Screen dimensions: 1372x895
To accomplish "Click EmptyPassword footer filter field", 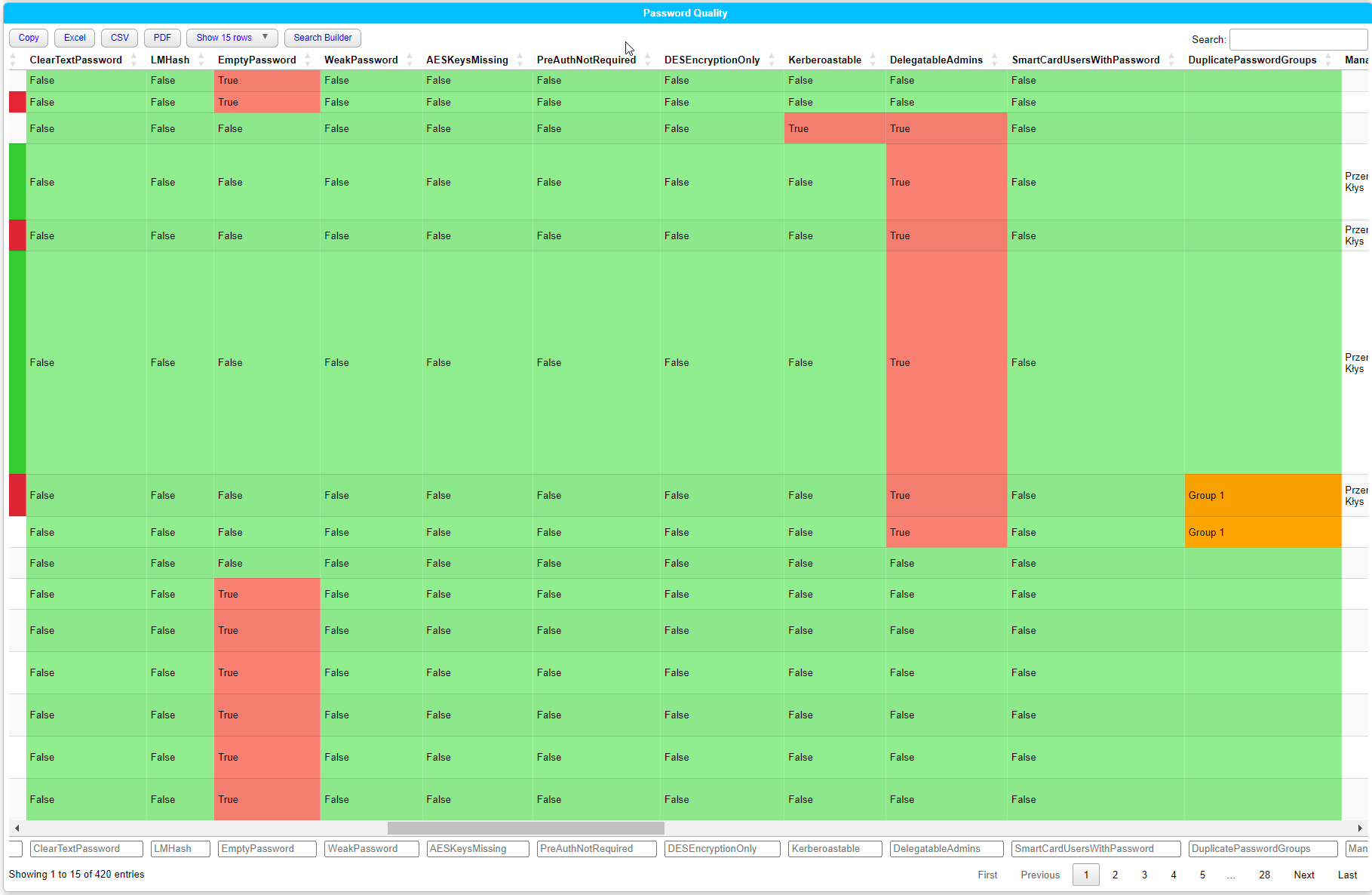I will [x=267, y=849].
